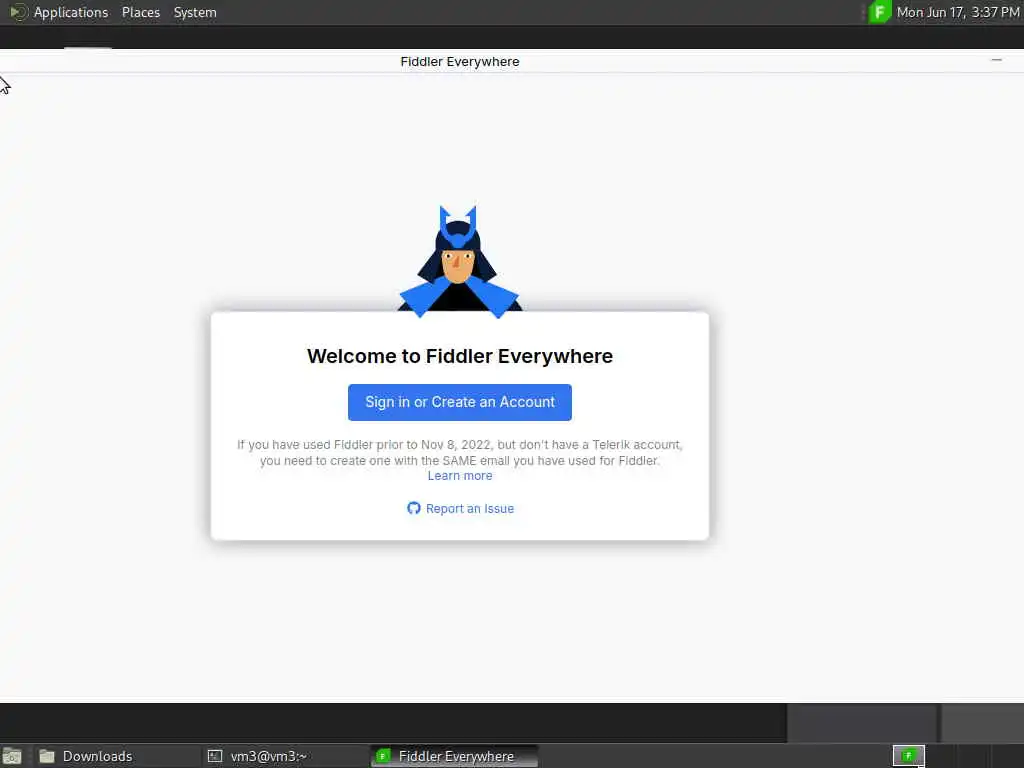Viewport: 1024px width, 768px height.
Task: Click the GitHub icon beside Report an Issue
Action: click(414, 508)
